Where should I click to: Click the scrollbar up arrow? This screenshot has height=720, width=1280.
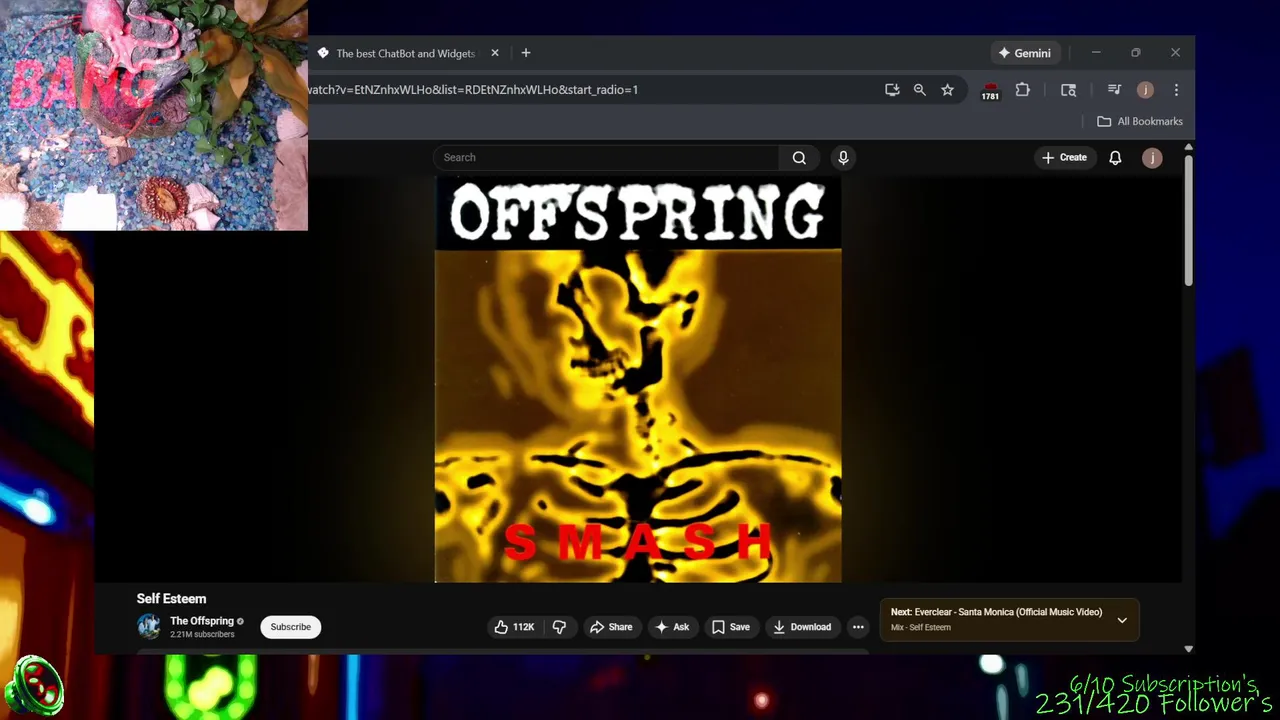(x=1188, y=148)
